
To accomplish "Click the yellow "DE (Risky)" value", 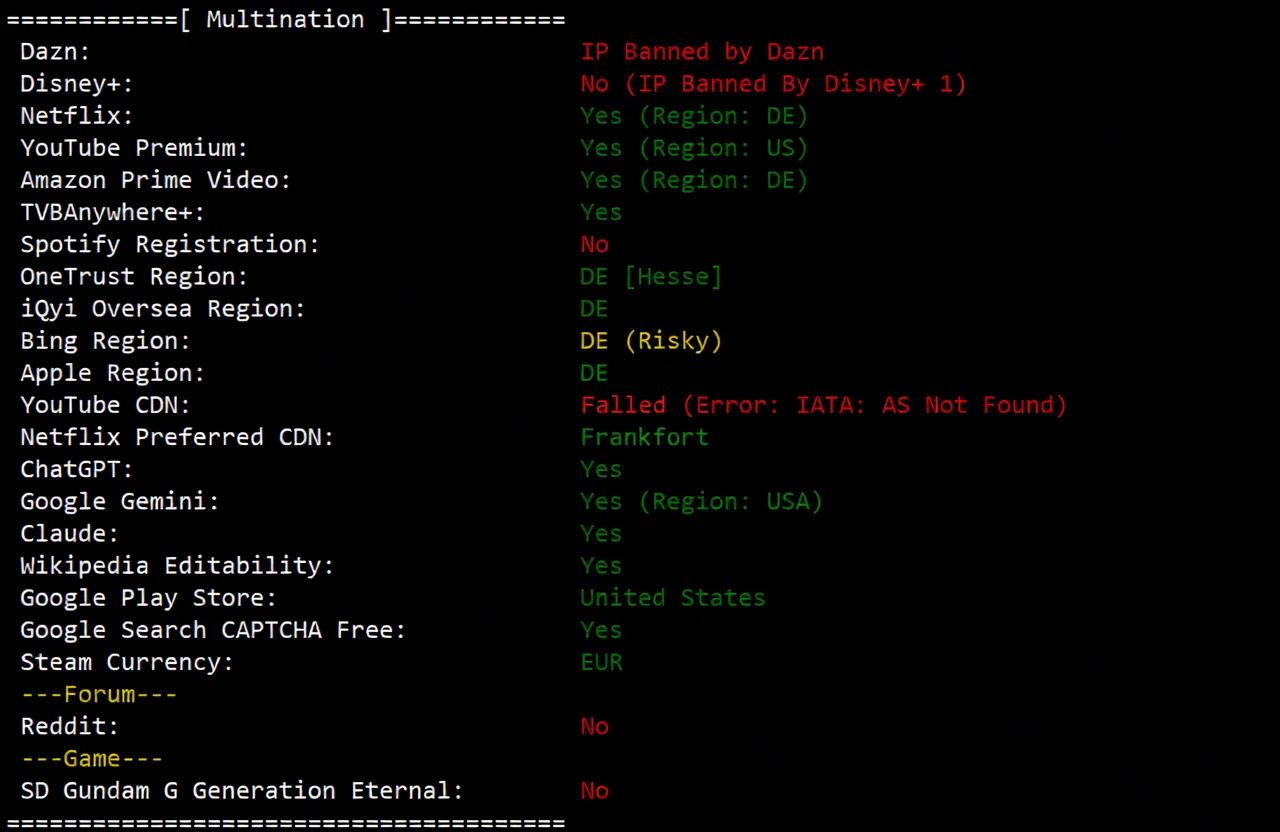I will click(x=651, y=341).
